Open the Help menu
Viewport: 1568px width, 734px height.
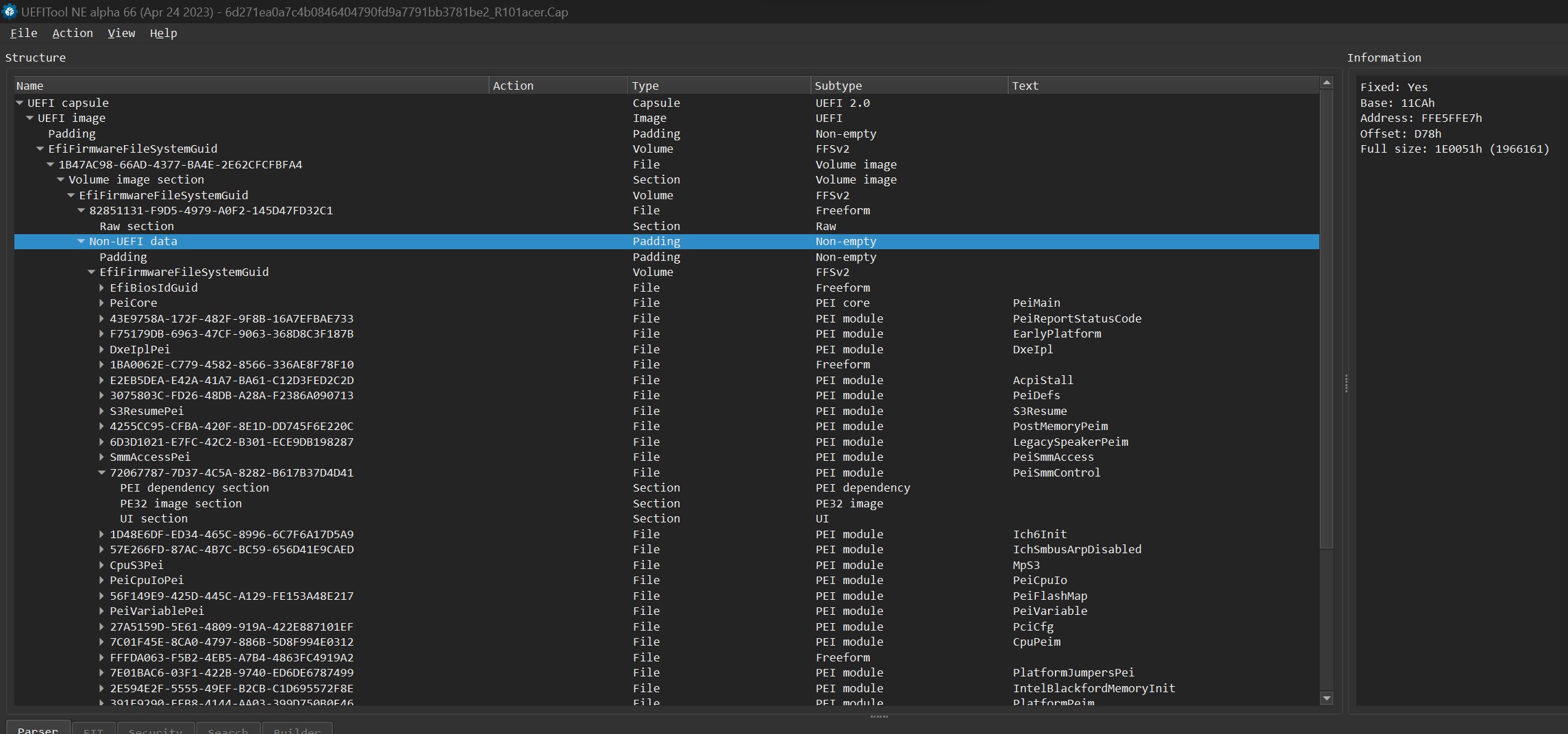click(163, 33)
